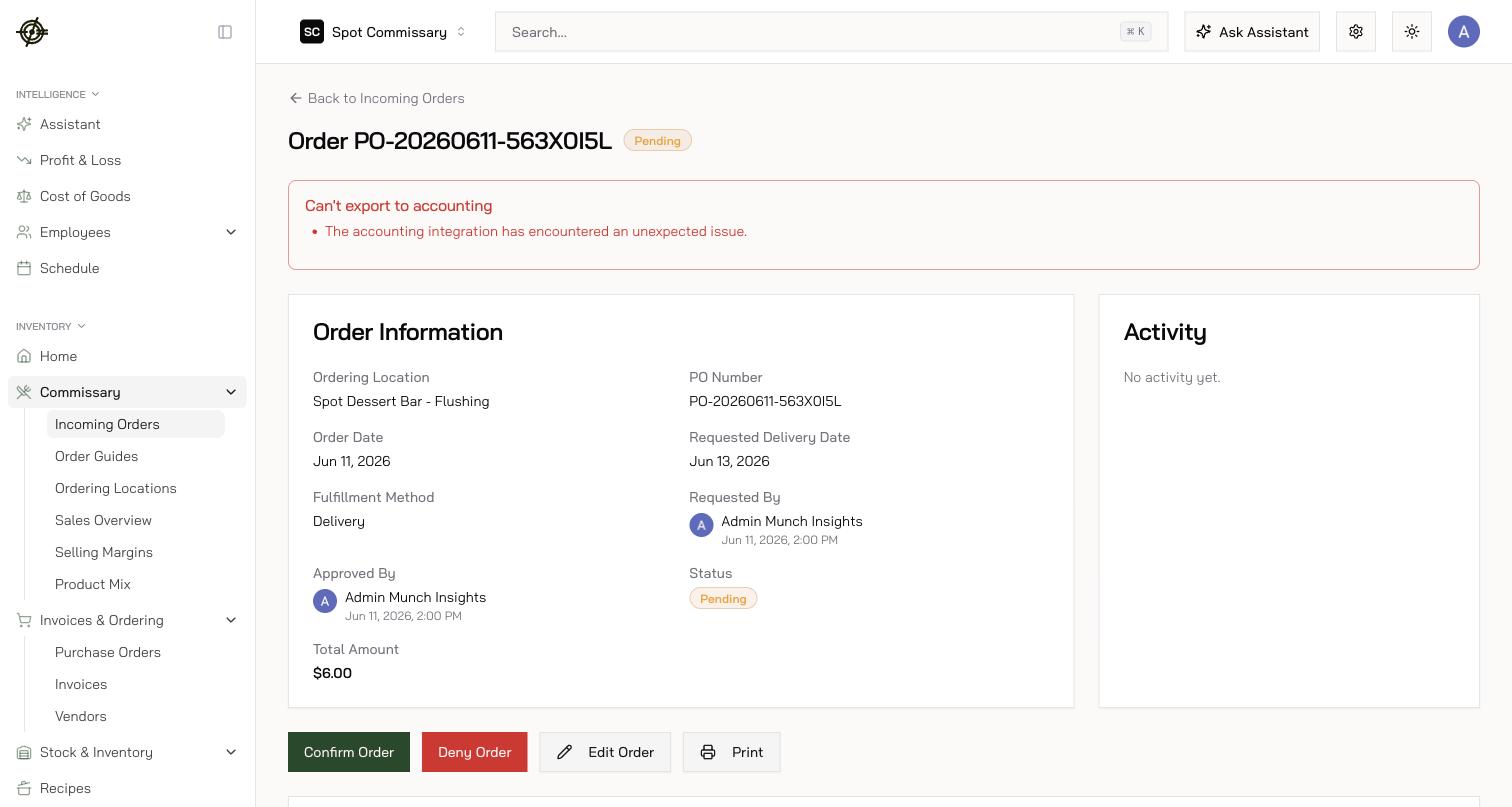
Task: Go back to Incoming Orders
Action: pyautogui.click(x=376, y=98)
